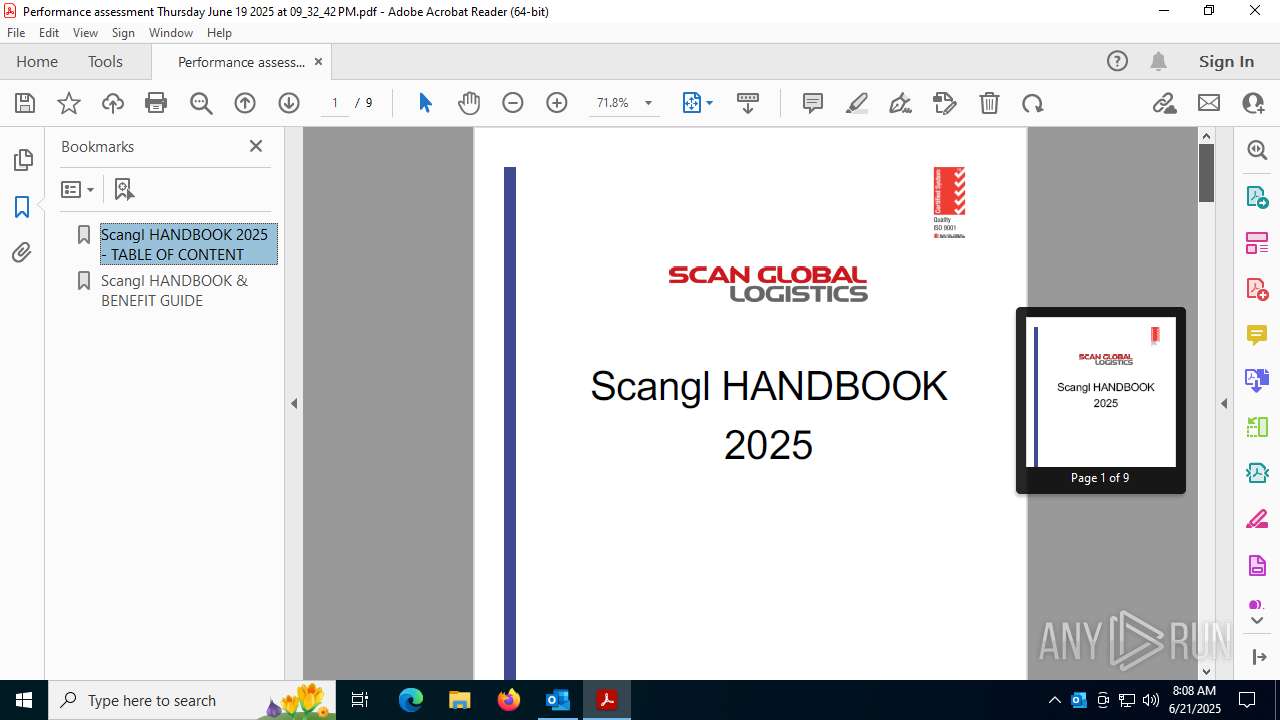Open Organize Pages in the right pane

[1257, 243]
